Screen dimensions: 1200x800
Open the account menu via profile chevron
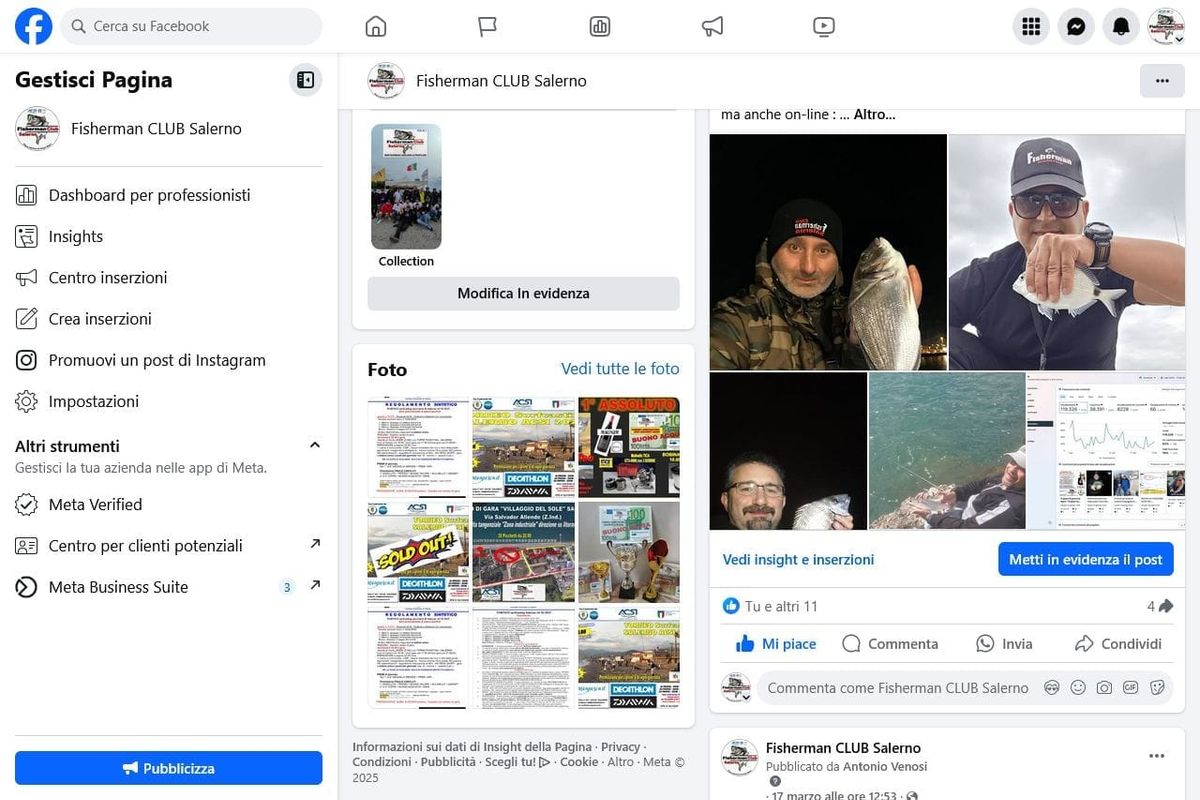click(1178, 38)
